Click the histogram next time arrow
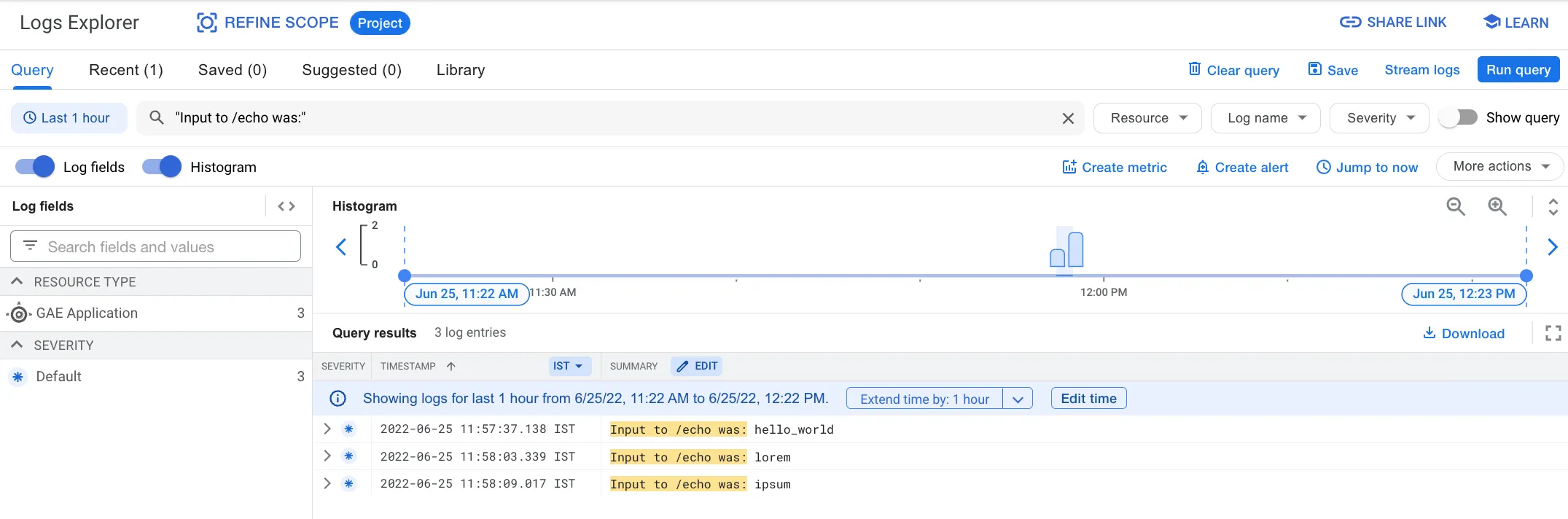Image resolution: width=1568 pixels, height=519 pixels. coord(1552,247)
